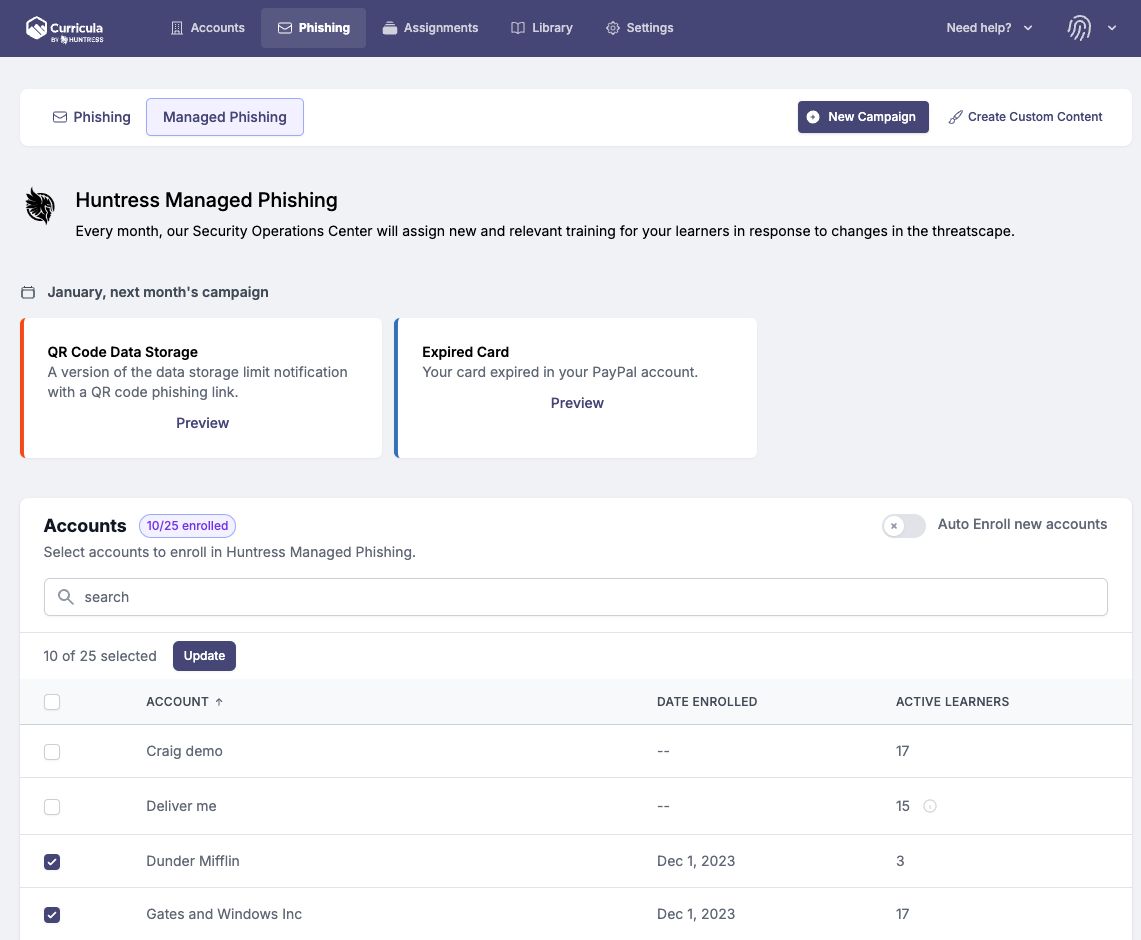1141x940 pixels.
Task: Preview the QR Code Data Storage campaign
Action: tap(202, 423)
